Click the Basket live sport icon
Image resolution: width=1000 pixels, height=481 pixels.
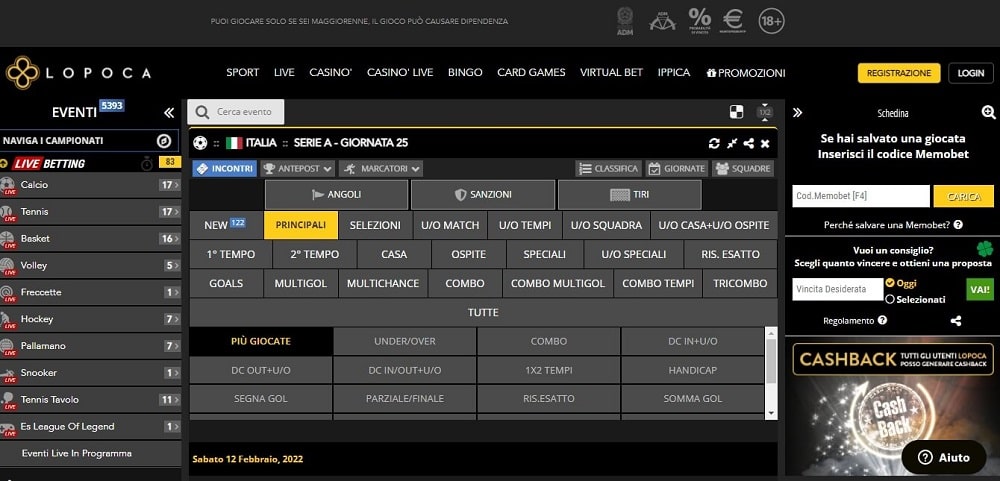[8, 239]
